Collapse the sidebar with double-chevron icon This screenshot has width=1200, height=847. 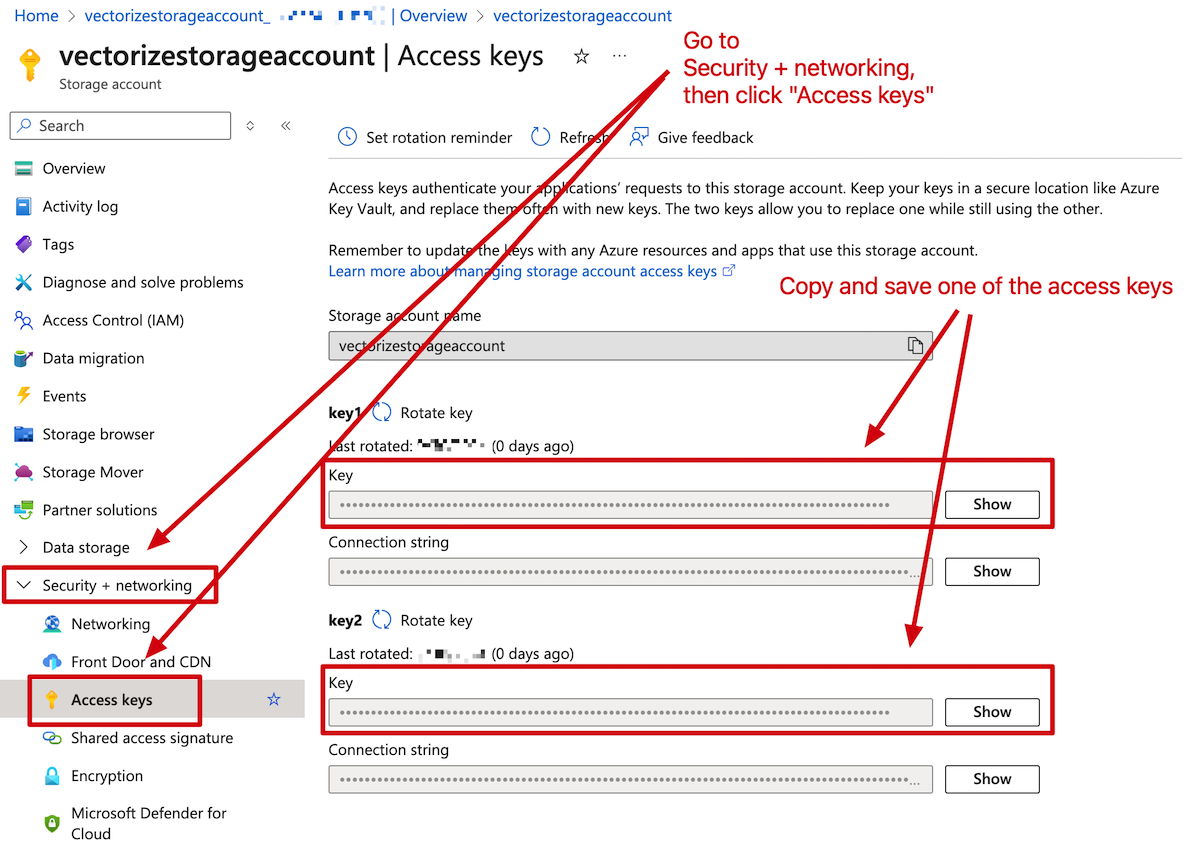pyautogui.click(x=285, y=126)
